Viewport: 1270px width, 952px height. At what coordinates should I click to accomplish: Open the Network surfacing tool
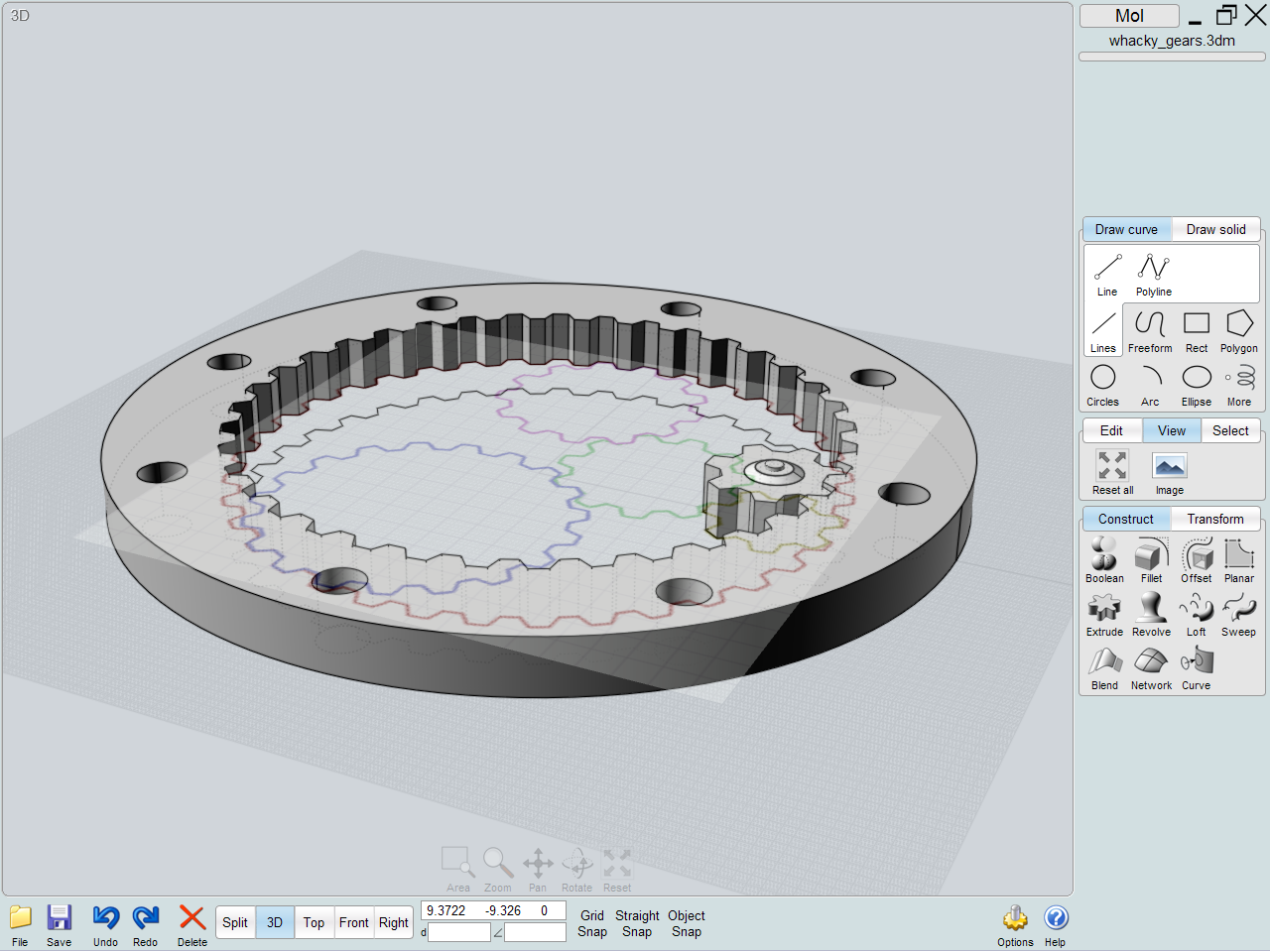click(1150, 664)
